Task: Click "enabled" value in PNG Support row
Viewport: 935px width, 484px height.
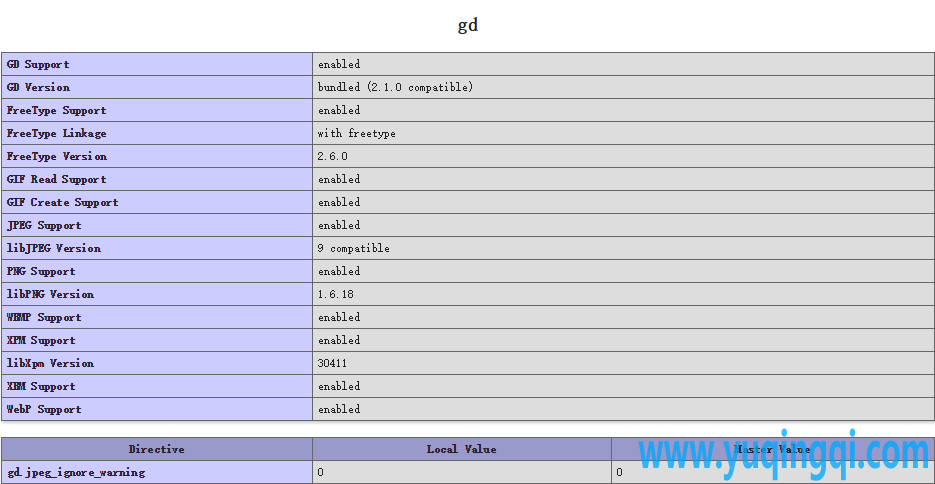Action: pyautogui.click(x=339, y=271)
